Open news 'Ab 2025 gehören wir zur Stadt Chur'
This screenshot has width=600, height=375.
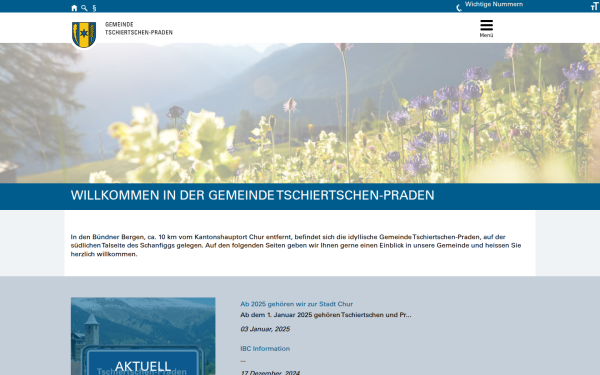pyautogui.click(x=297, y=304)
